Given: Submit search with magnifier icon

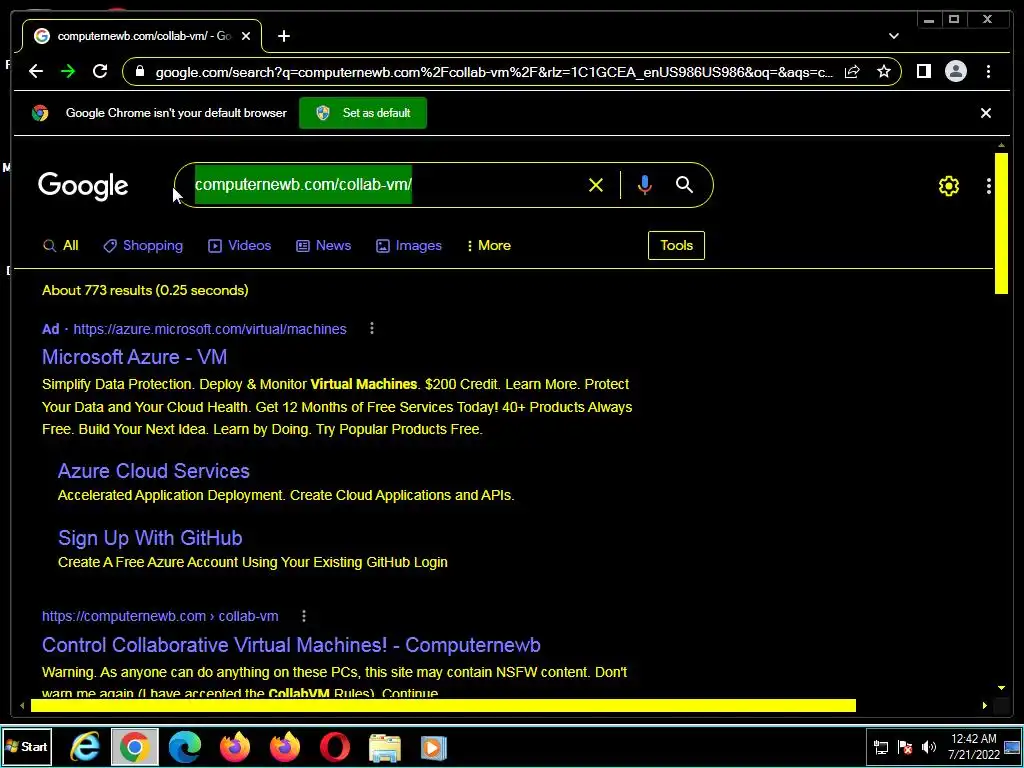Looking at the screenshot, I should click(684, 185).
